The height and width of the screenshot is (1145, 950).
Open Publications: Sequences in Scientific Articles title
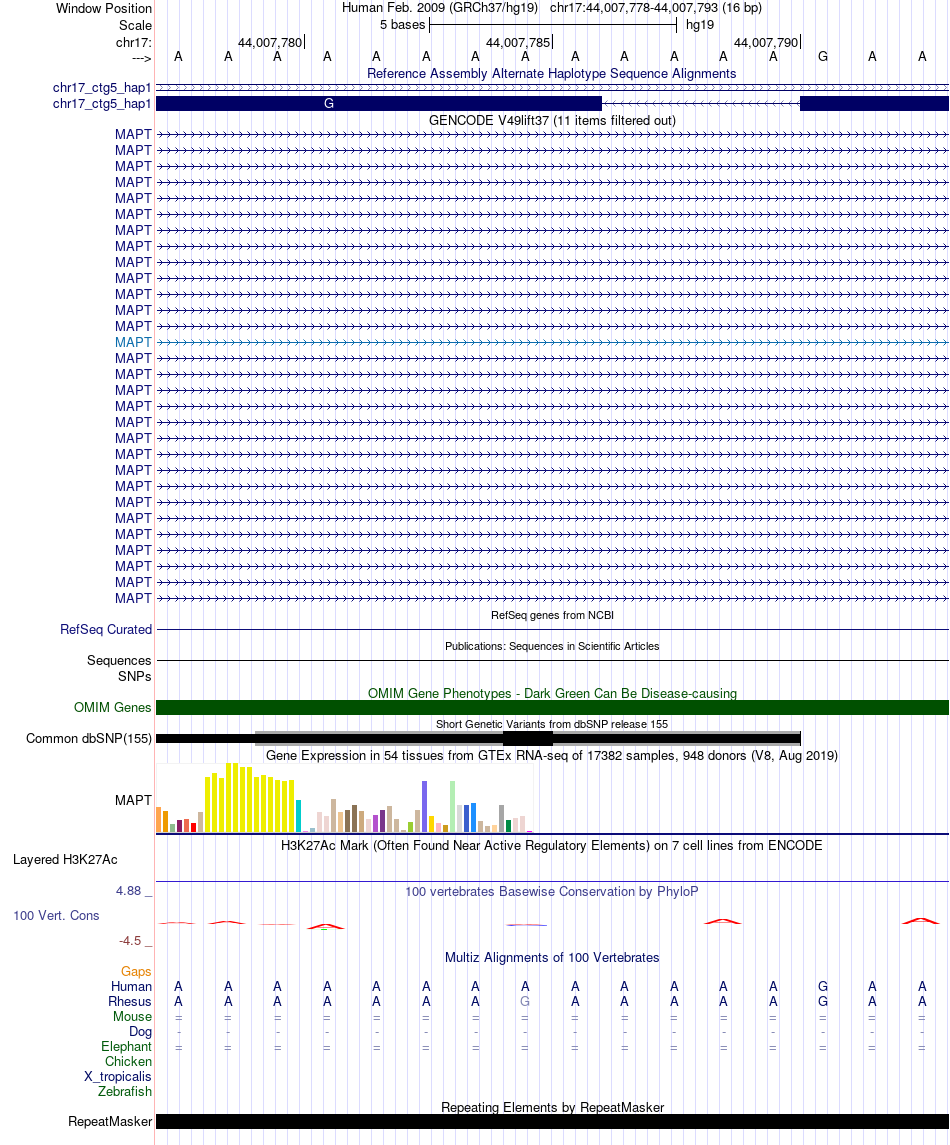coord(552,646)
